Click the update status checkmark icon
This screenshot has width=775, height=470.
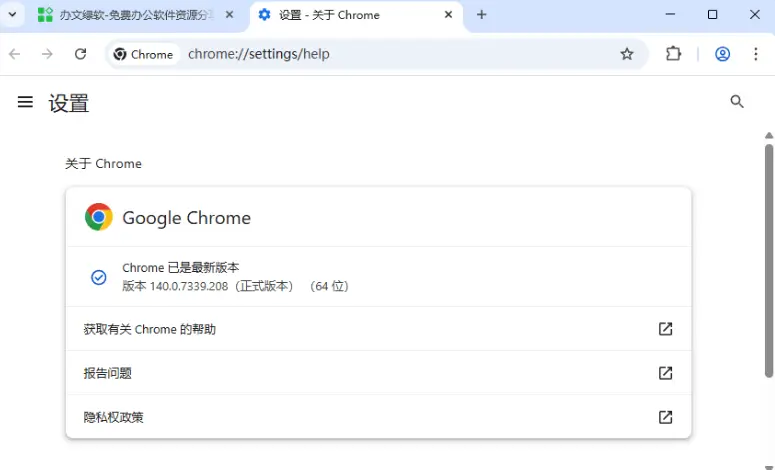[99, 277]
